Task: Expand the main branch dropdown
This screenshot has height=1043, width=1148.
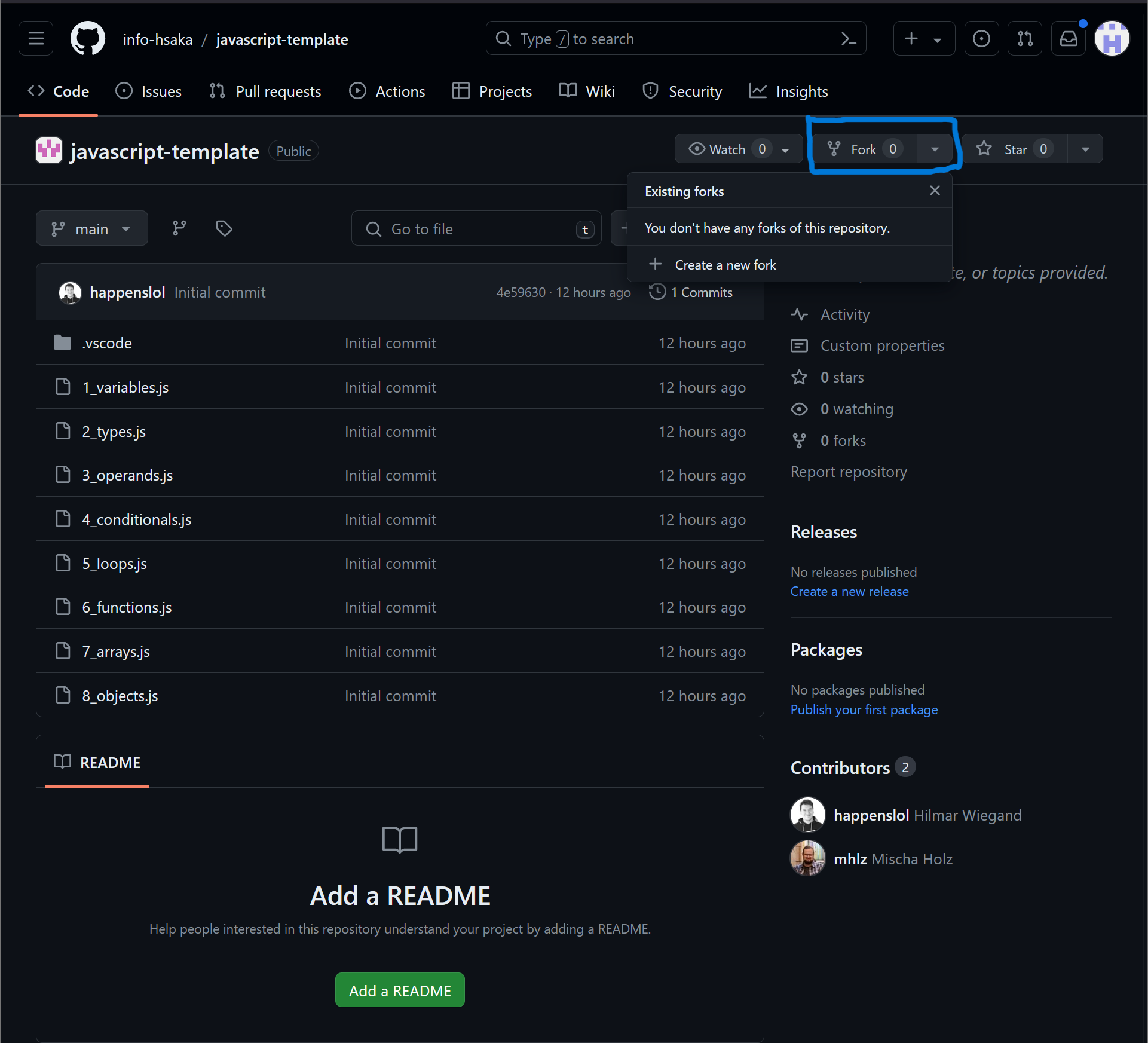Action: [92, 228]
